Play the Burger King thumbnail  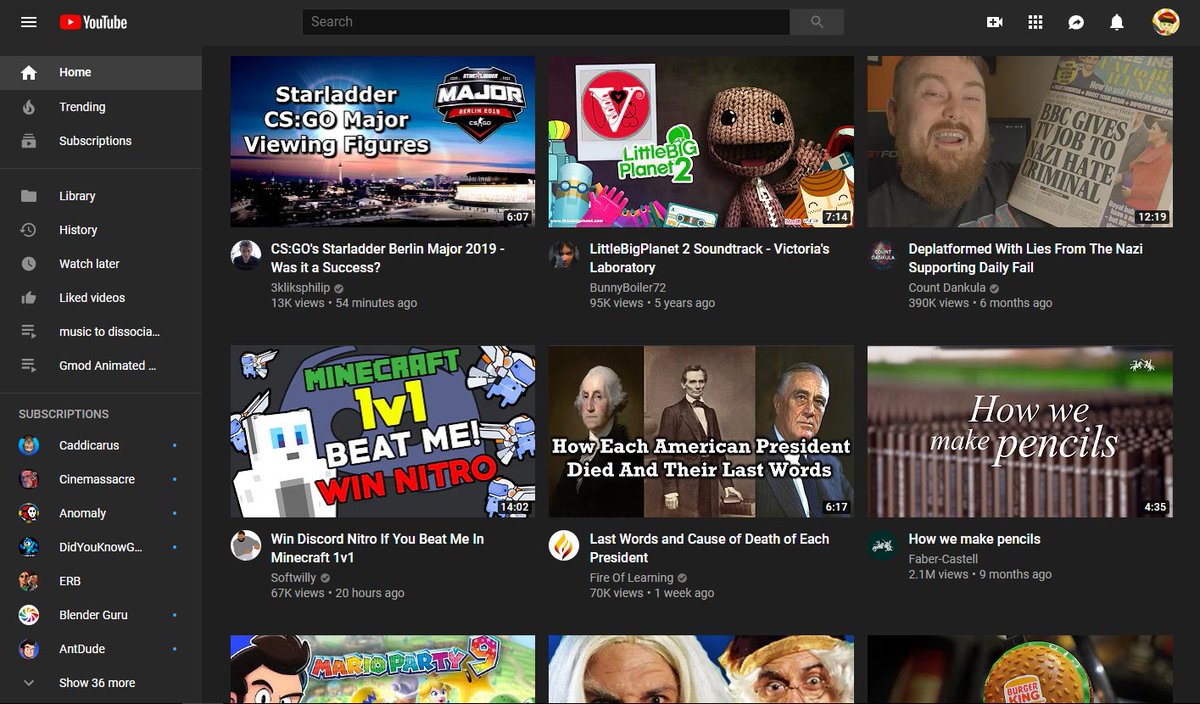(1020, 669)
